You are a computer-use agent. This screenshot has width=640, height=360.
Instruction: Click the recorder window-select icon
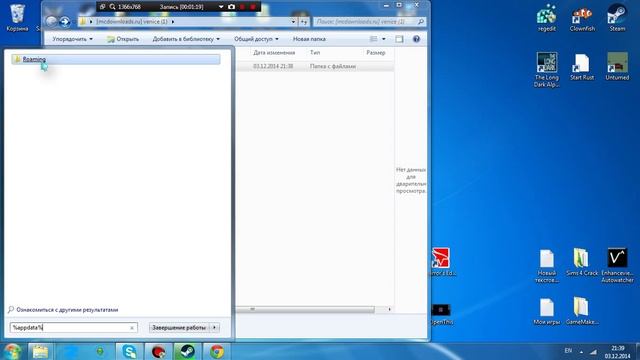102,7
